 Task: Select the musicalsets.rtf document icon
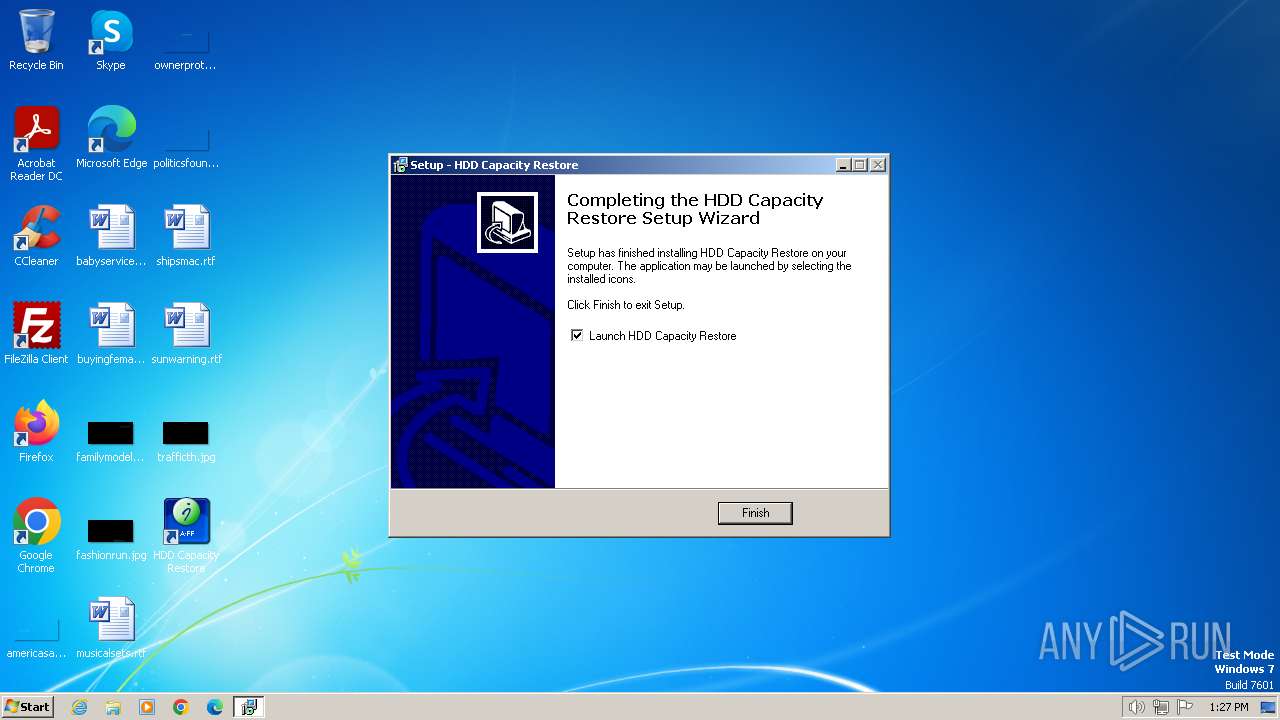(x=111, y=628)
